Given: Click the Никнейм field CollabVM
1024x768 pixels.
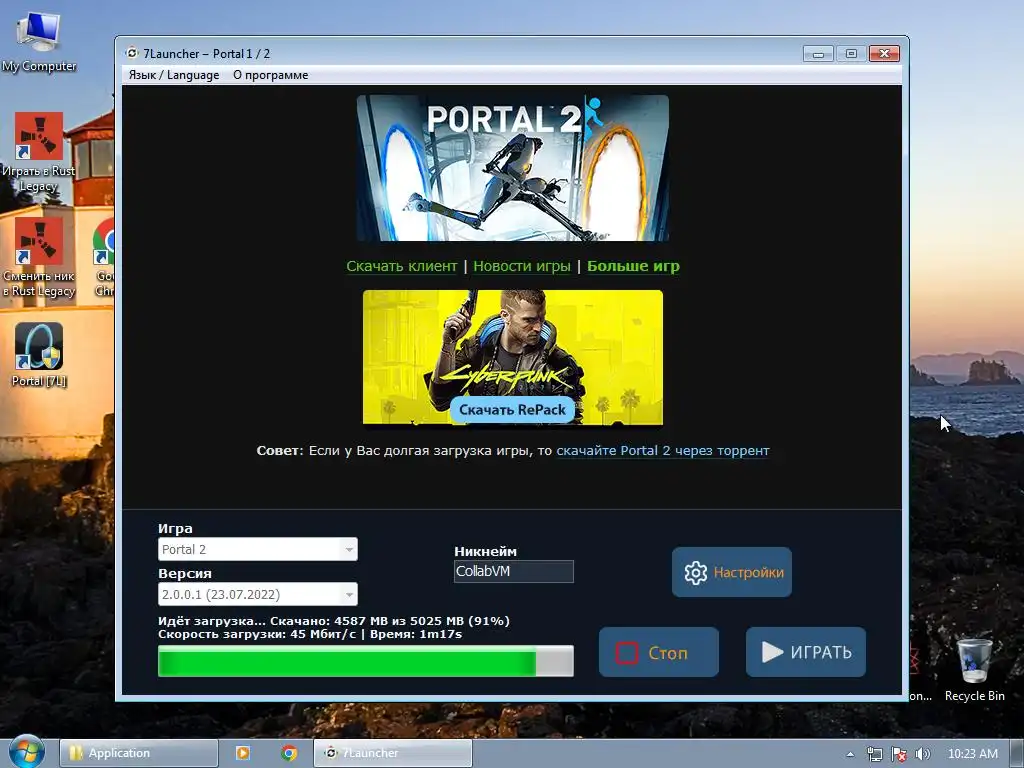Looking at the screenshot, I should [x=514, y=571].
